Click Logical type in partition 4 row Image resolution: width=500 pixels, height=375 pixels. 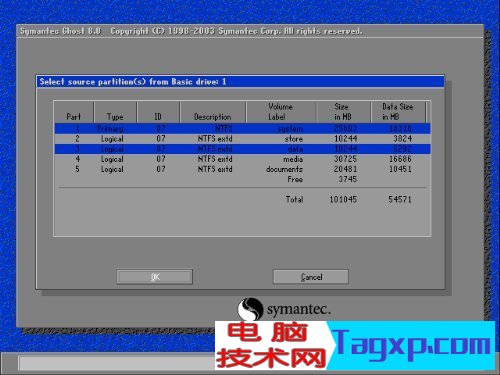112,159
